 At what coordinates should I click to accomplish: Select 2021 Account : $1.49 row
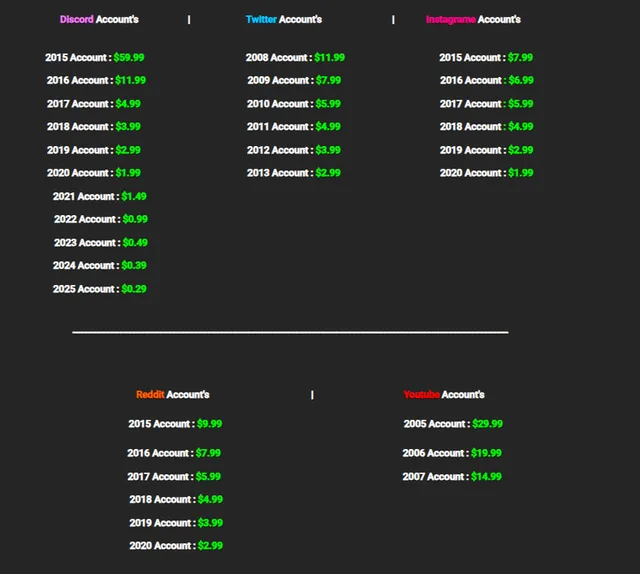(100, 196)
